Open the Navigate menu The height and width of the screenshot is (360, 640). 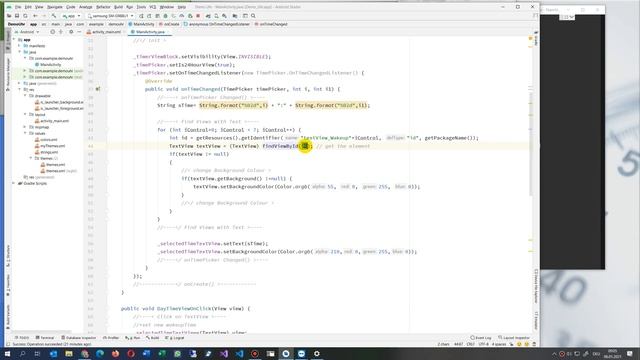(55, 7)
